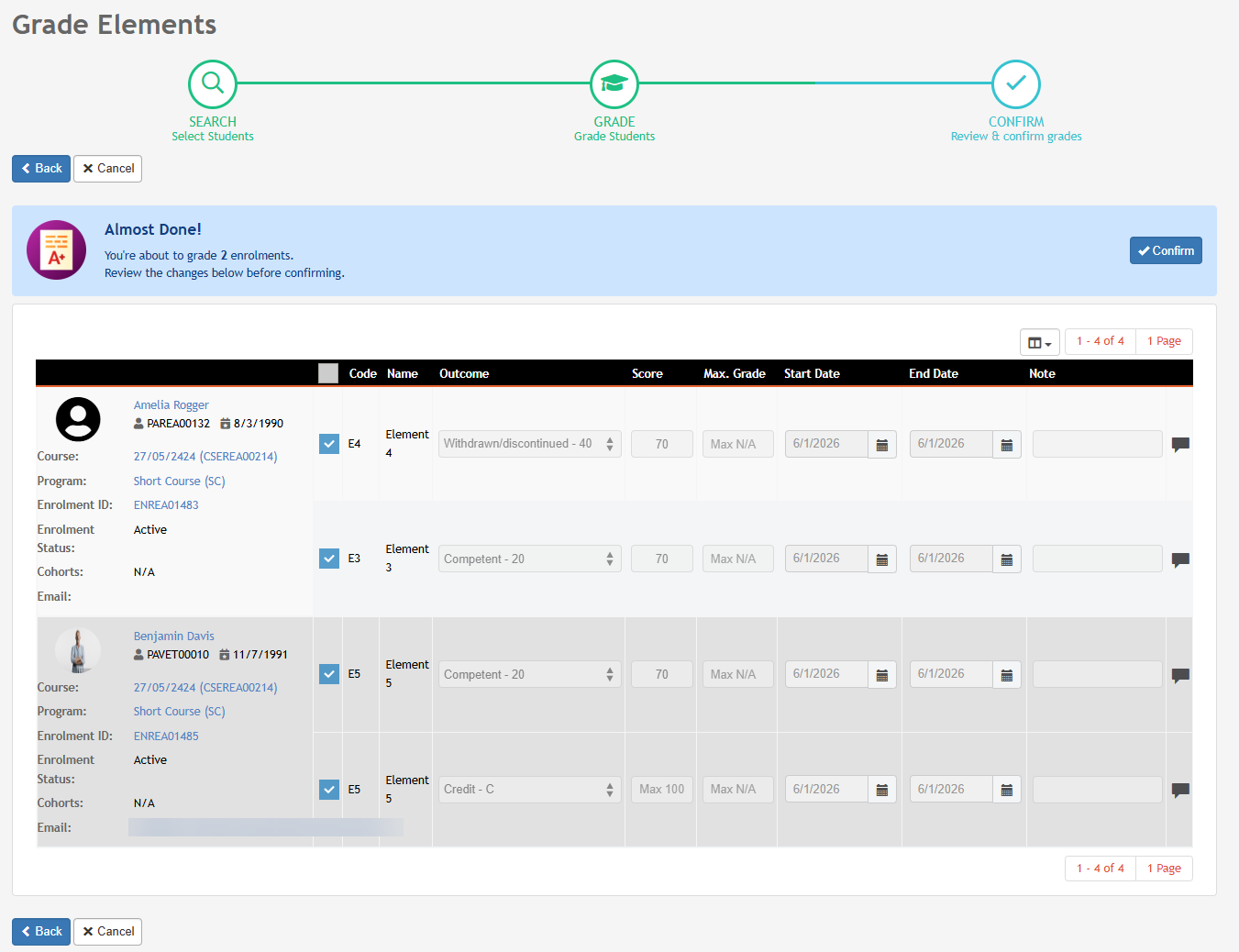Image resolution: width=1239 pixels, height=952 pixels.
Task: Click the Cancel button below the grades table
Action: [107, 932]
